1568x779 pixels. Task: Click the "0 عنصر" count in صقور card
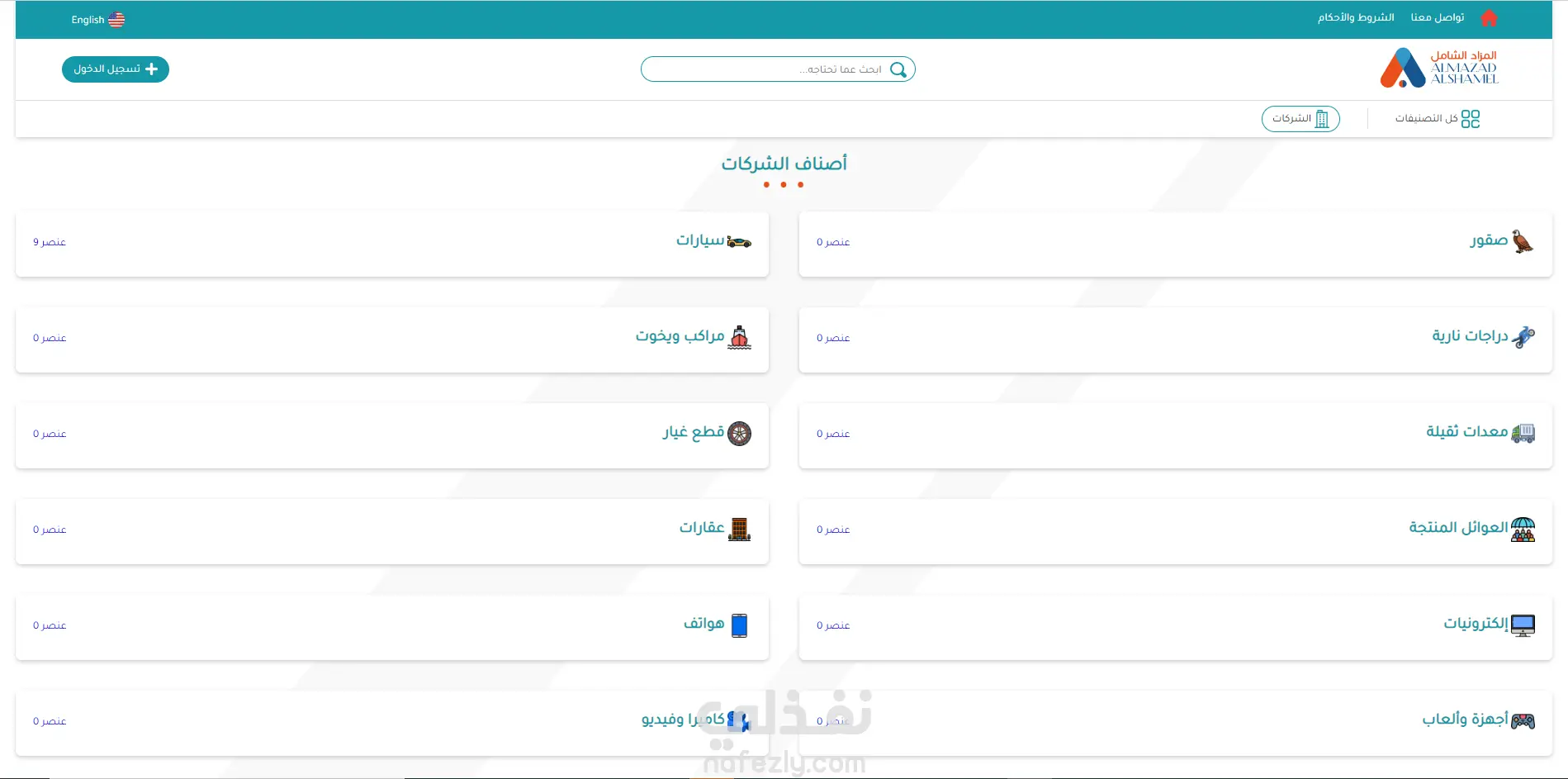tap(833, 242)
